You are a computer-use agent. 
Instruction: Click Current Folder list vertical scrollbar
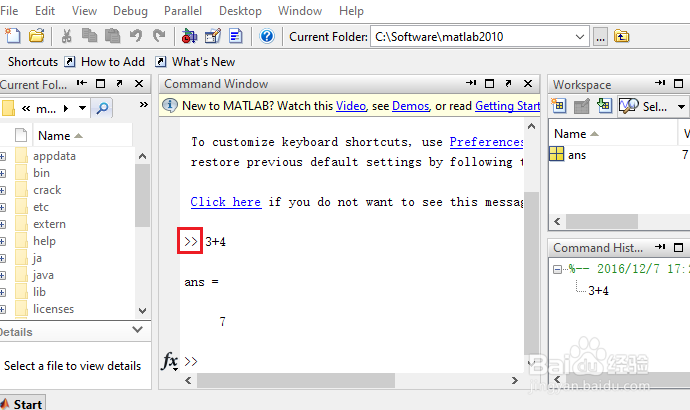[x=142, y=195]
